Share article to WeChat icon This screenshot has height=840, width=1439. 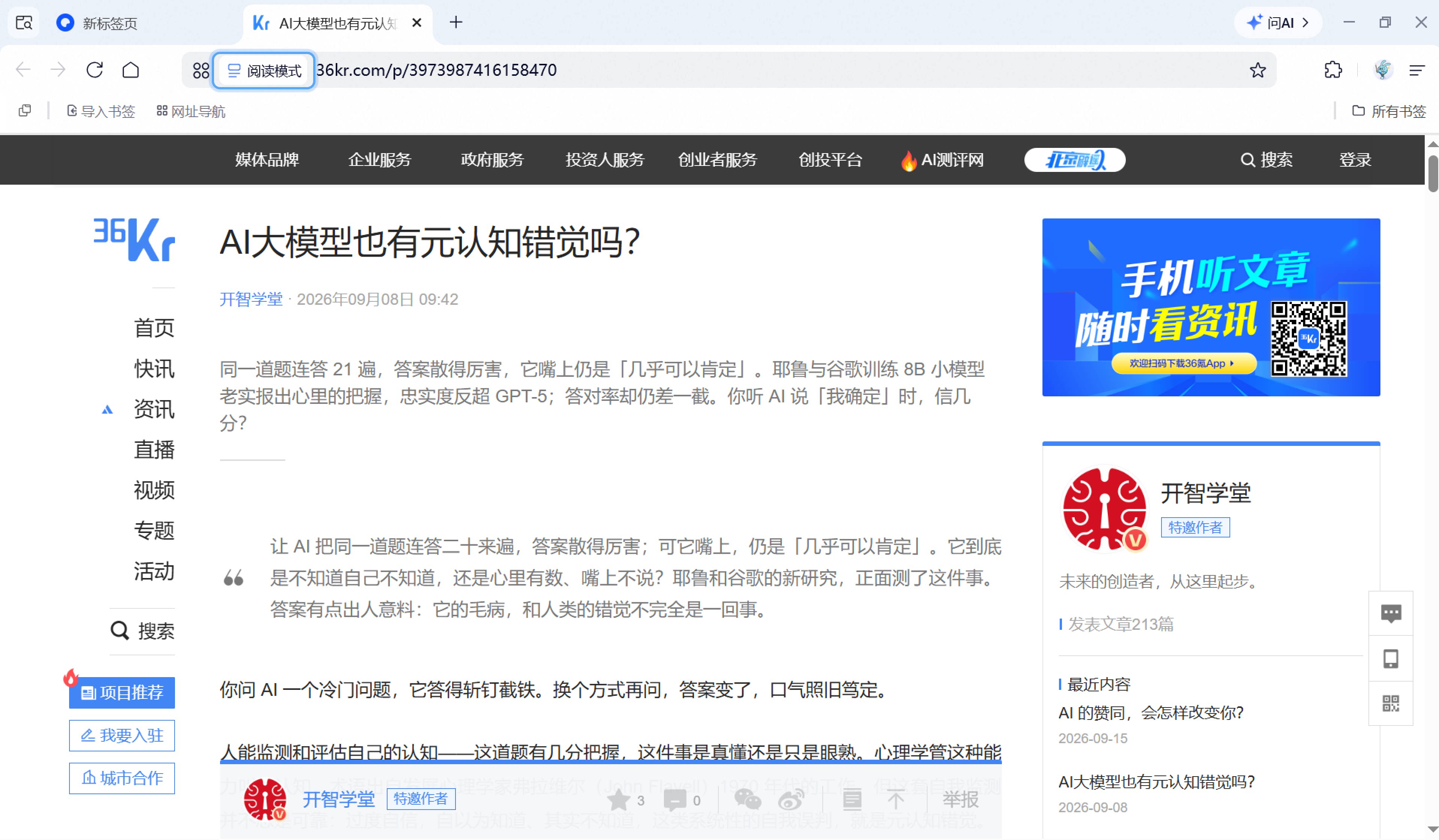pos(748,800)
